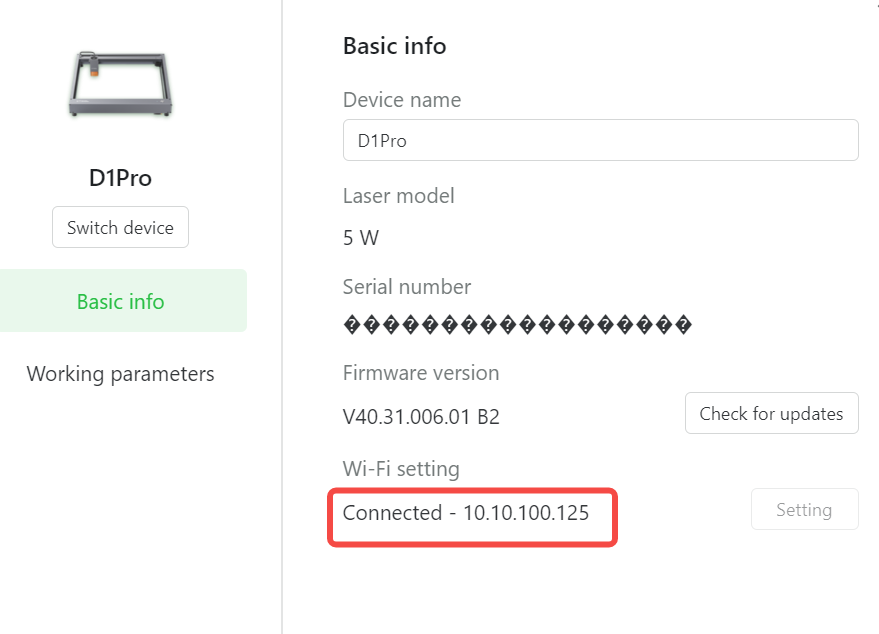Click the D1Pro laser engraver device image
The image size is (879, 634).
click(x=120, y=84)
